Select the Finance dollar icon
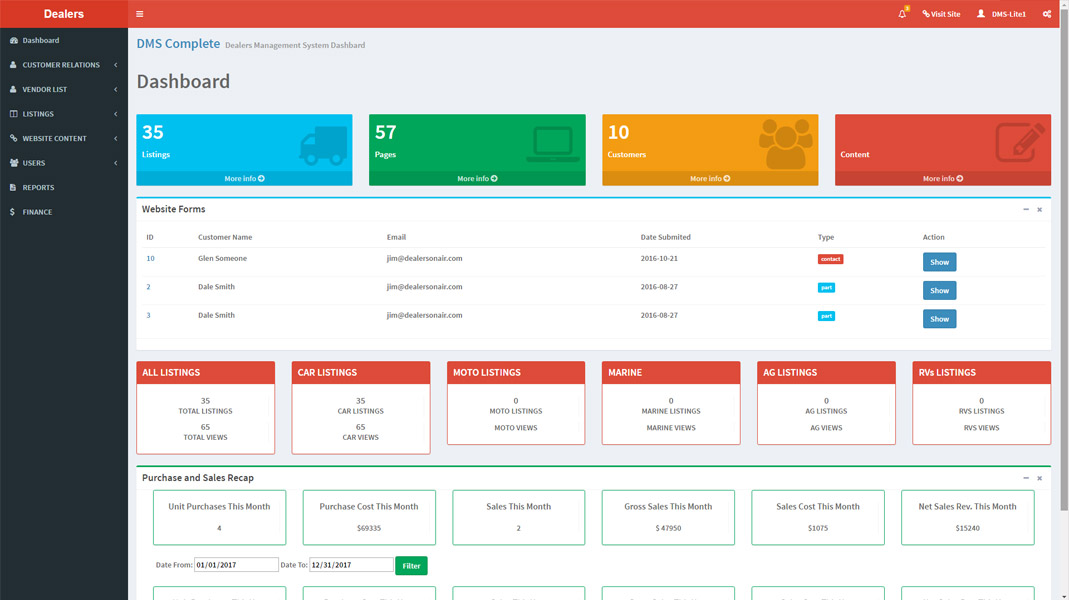The image size is (1069, 600). [12, 212]
